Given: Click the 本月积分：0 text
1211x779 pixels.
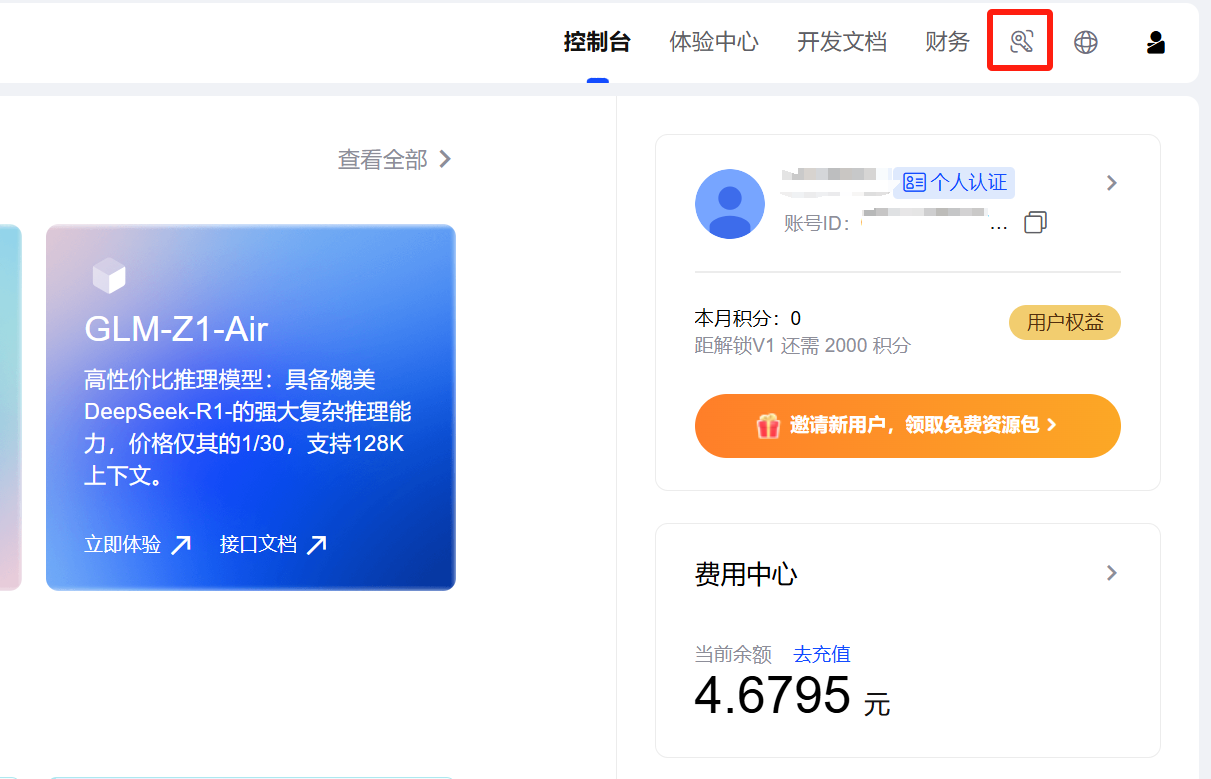Looking at the screenshot, I should click(x=748, y=319).
